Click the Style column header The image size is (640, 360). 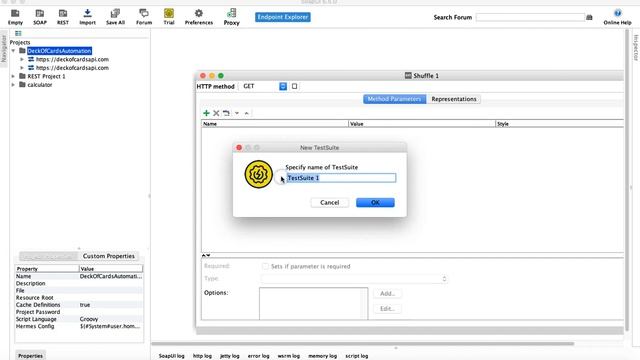pyautogui.click(x=560, y=124)
